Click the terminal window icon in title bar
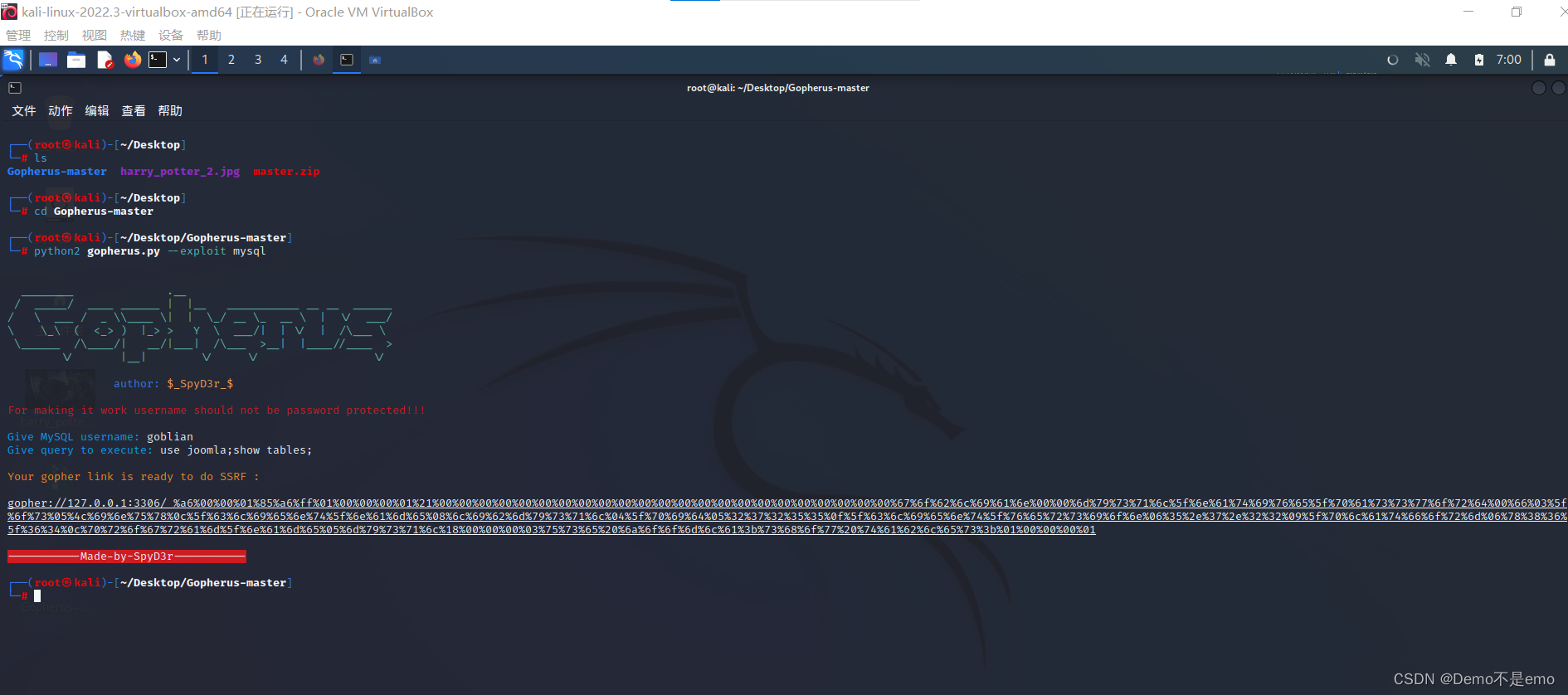This screenshot has width=1568, height=695. (x=15, y=88)
